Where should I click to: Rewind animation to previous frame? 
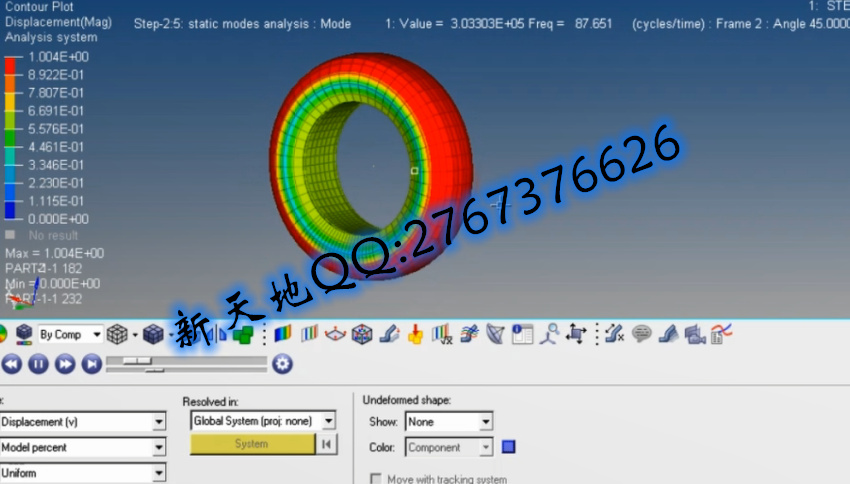[11, 364]
